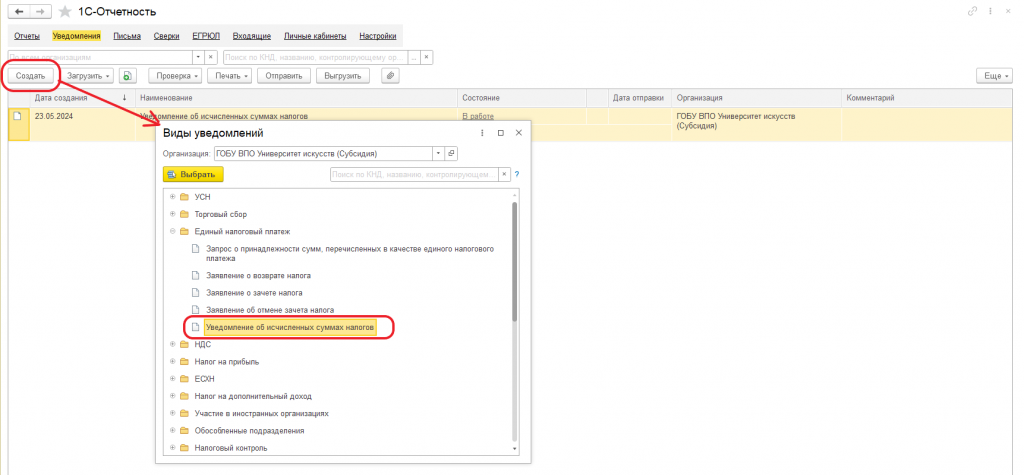Expand the Обособленные подразделения node
This screenshot has height=475, width=1024.
pyautogui.click(x=172, y=431)
